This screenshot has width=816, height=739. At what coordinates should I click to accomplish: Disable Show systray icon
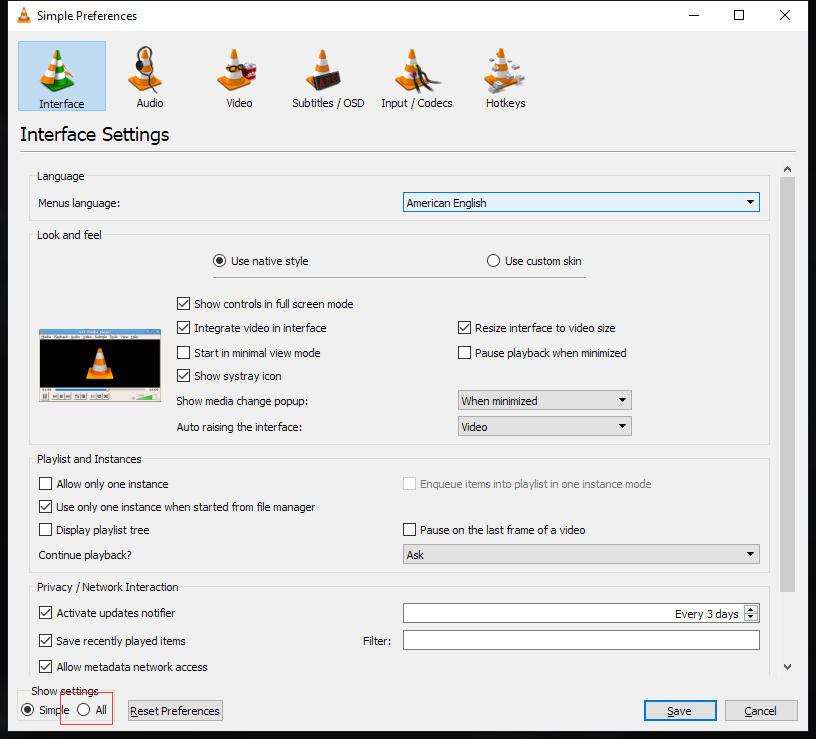183,376
